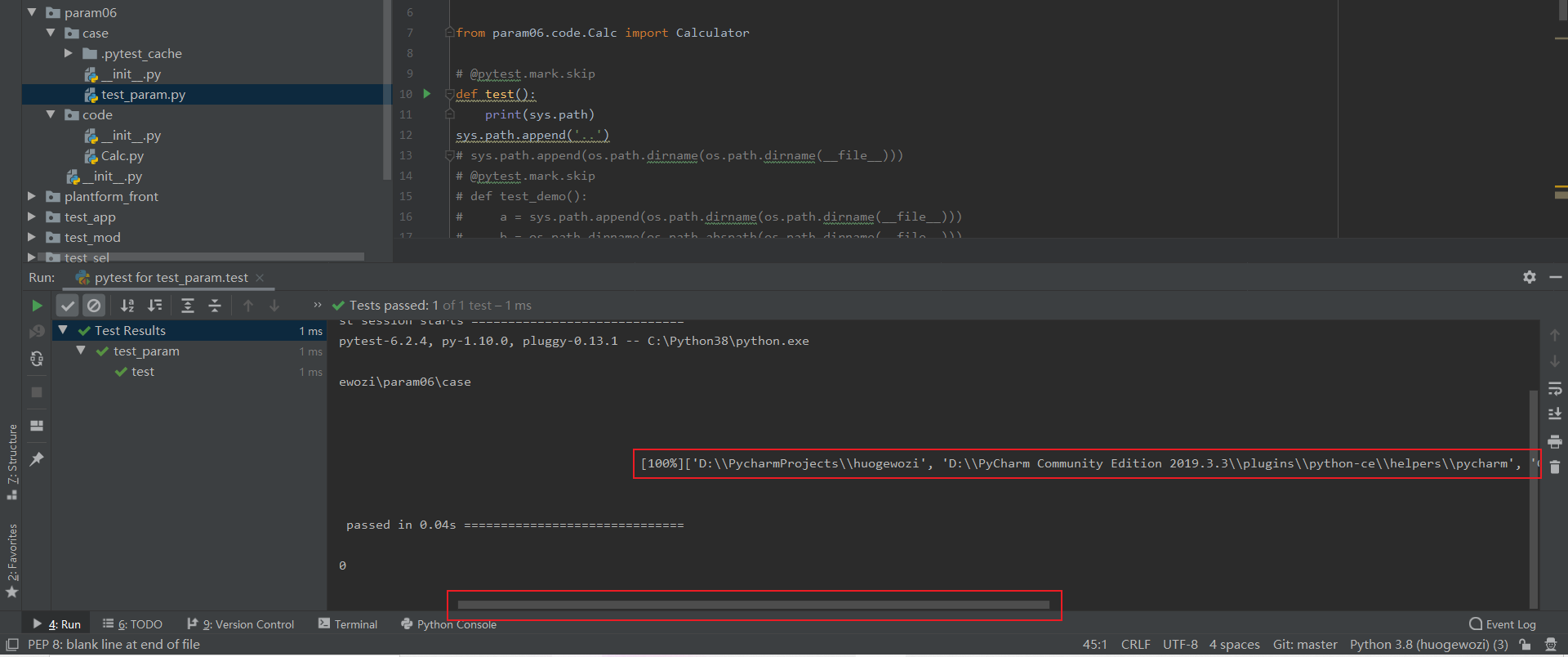Viewport: 1568px width, 657px height.
Task: Open the Python Console tool window
Action: 448,624
